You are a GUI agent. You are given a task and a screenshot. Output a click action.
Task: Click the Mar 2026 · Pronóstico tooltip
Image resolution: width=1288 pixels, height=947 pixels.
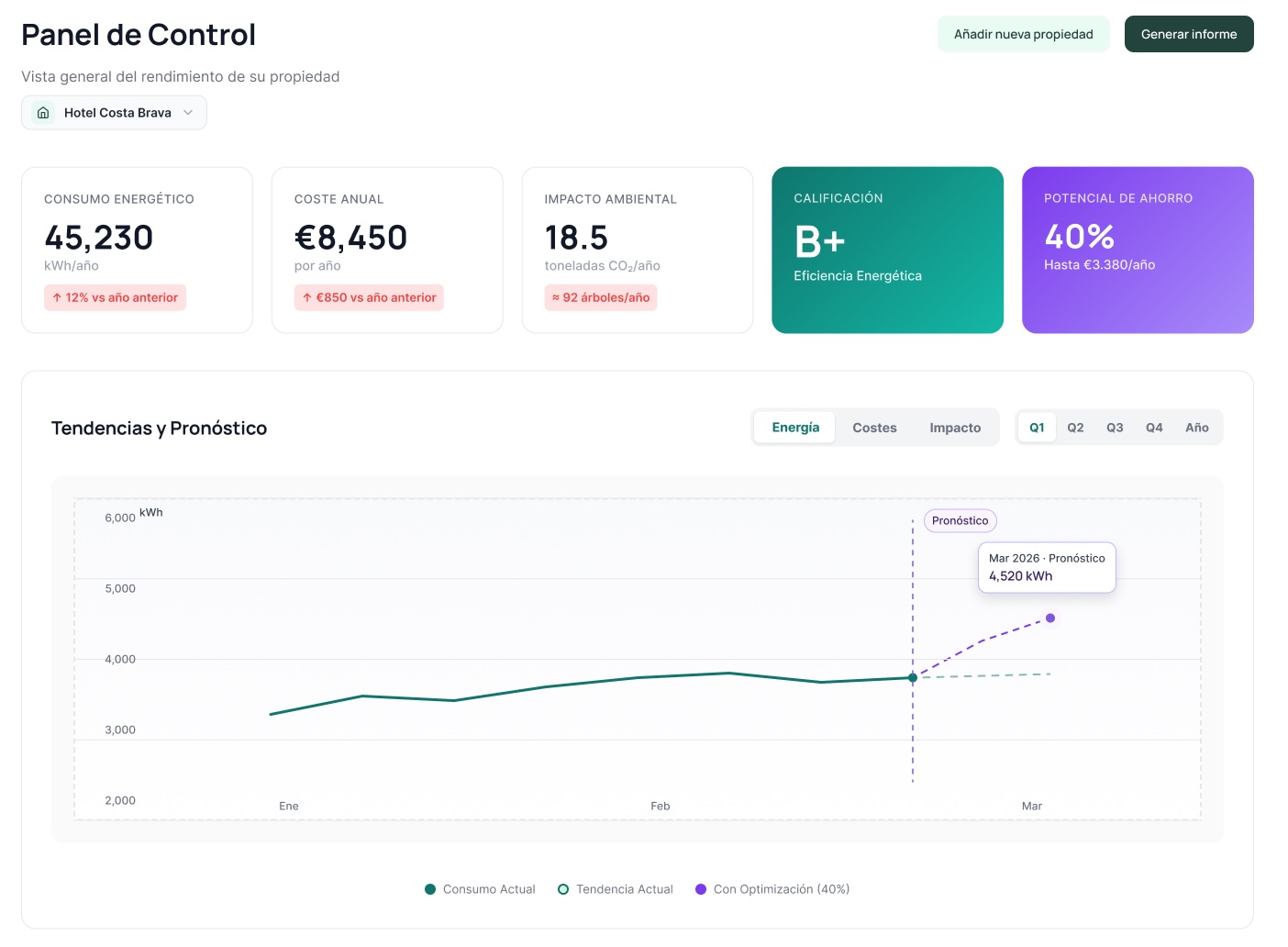(1047, 567)
